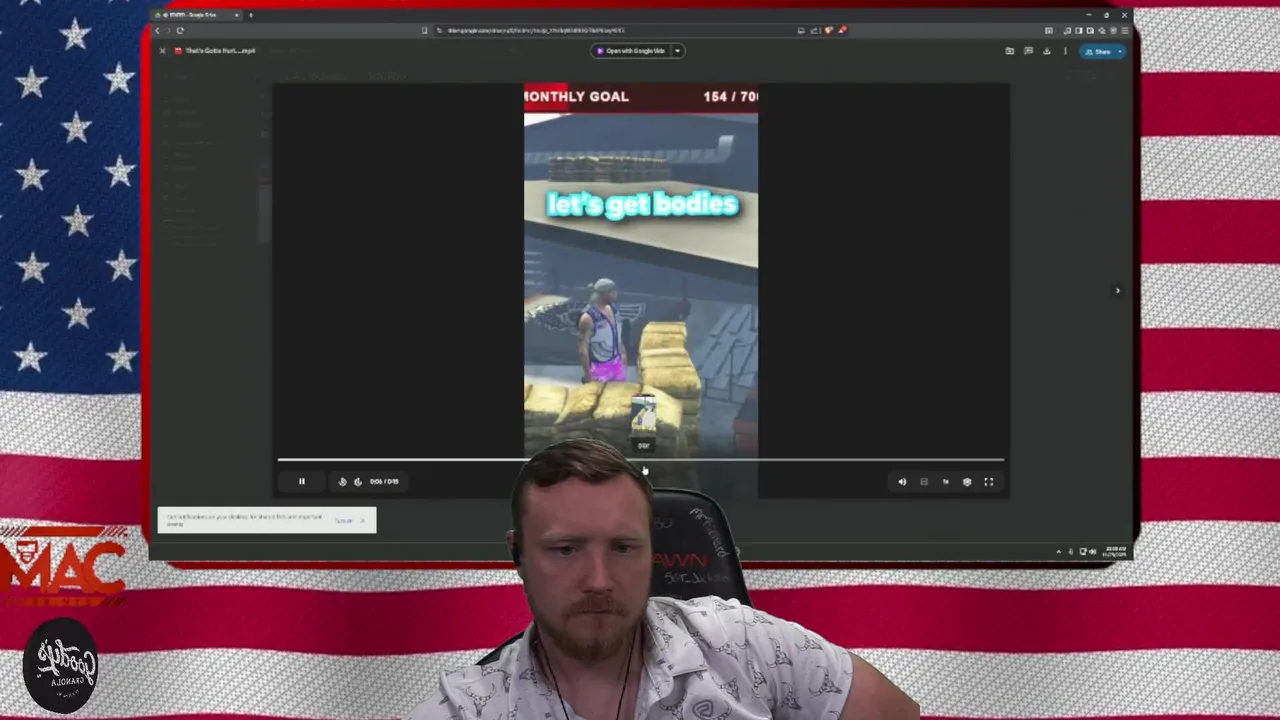Click the video frame showing let's get bodies
This screenshot has height=720, width=1280.
tap(641, 290)
